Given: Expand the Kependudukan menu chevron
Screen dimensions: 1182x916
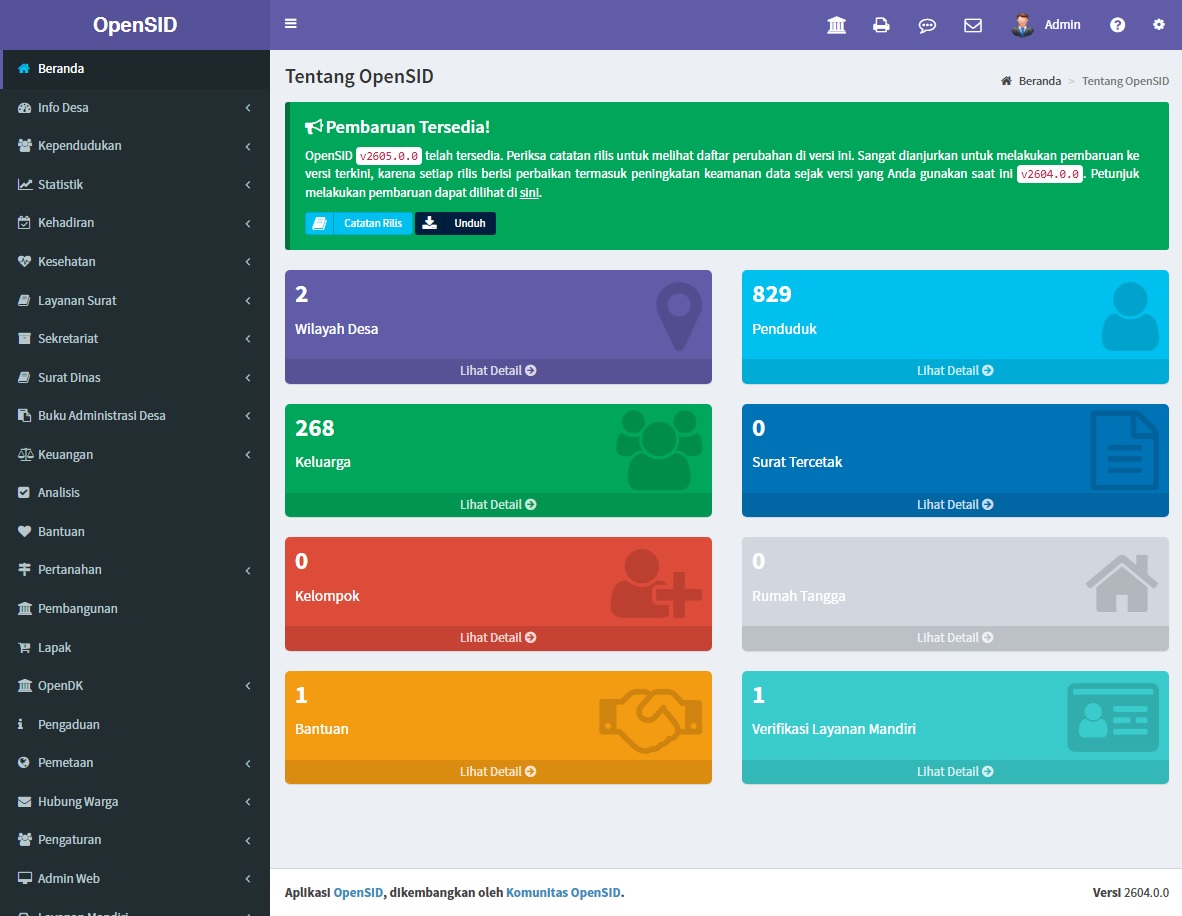Looking at the screenshot, I should pos(248,146).
